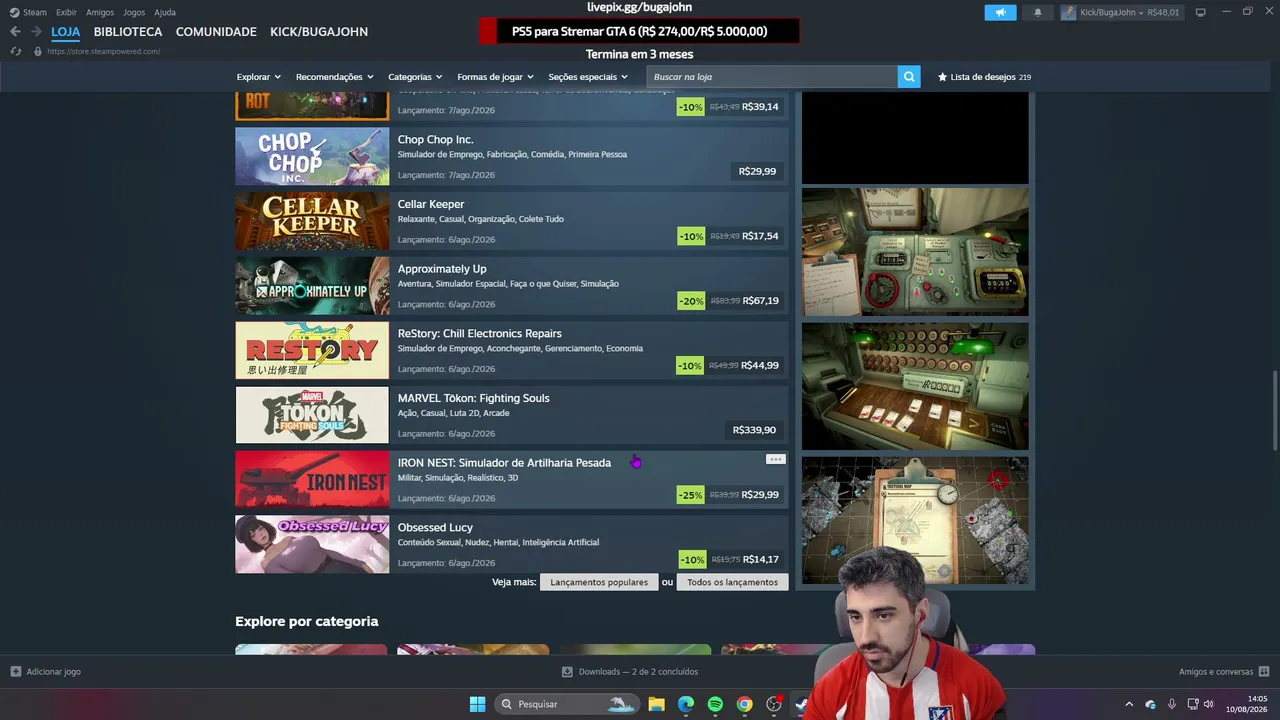Expand the Categorias dropdown
Image resolution: width=1280 pixels, height=720 pixels.
pyautogui.click(x=415, y=77)
